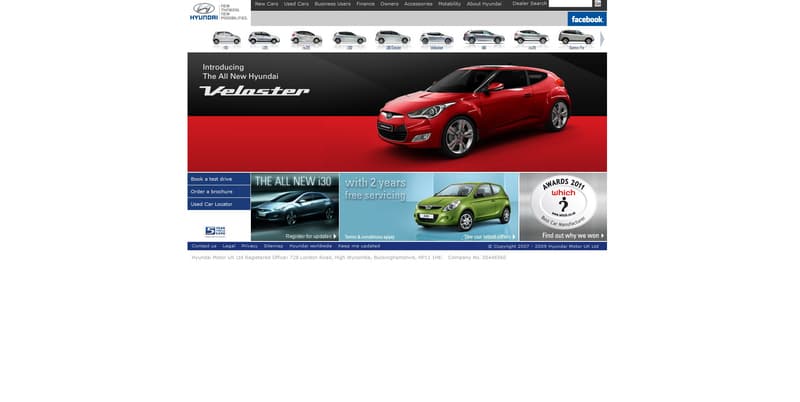Click the Hyundai logo
This screenshot has width=800, height=402.
coord(204,11)
